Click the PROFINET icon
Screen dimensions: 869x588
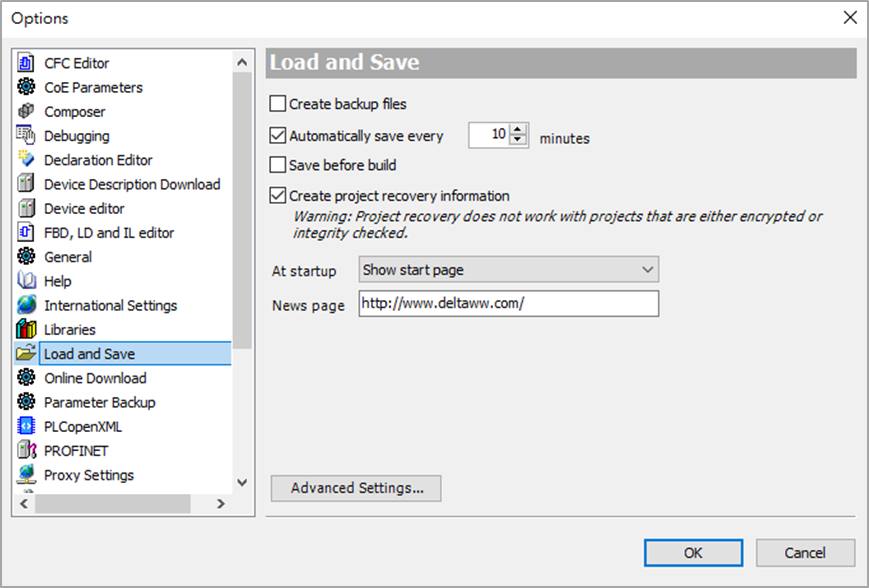[25, 451]
